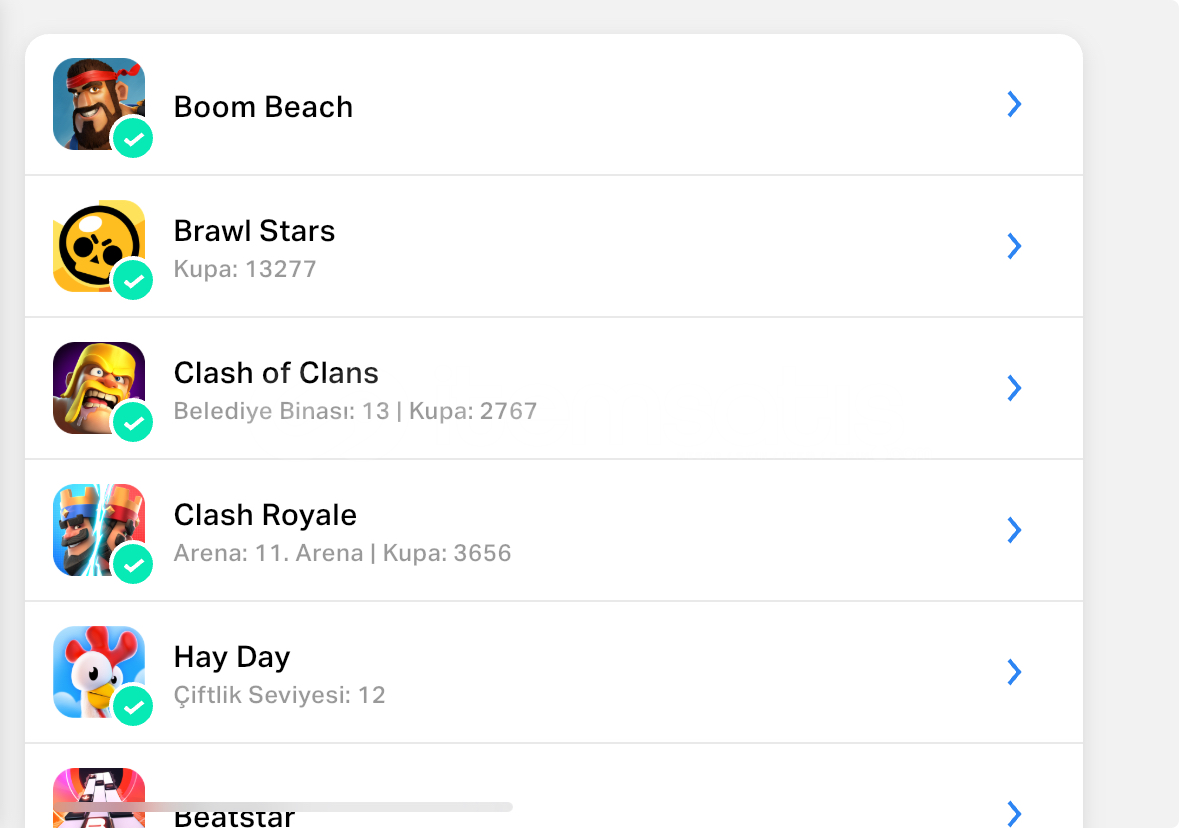Click the horizontal scroll indicator bar

(x=283, y=807)
